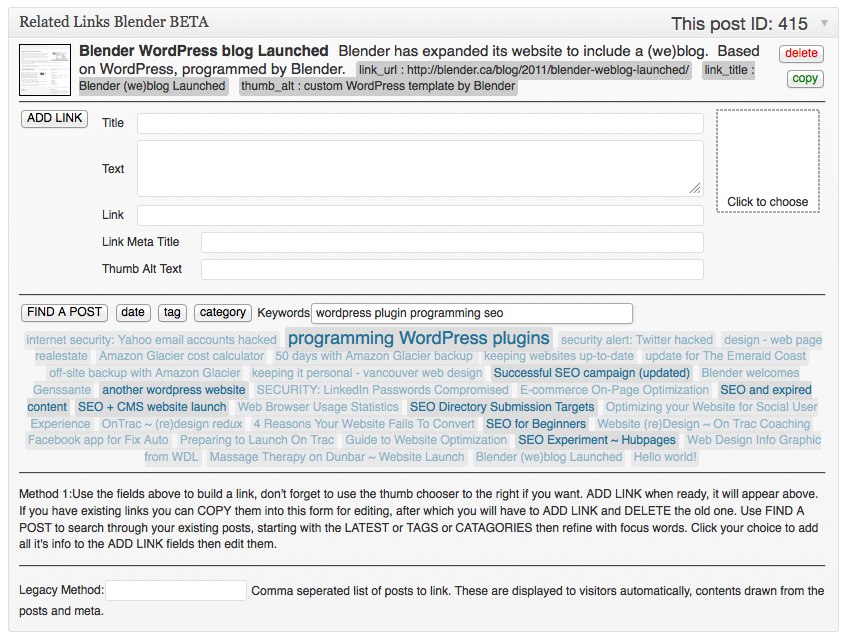Image resolution: width=847 pixels, height=643 pixels.
Task: Select 'Facebook app for Fix Auto' post
Action: [98, 440]
